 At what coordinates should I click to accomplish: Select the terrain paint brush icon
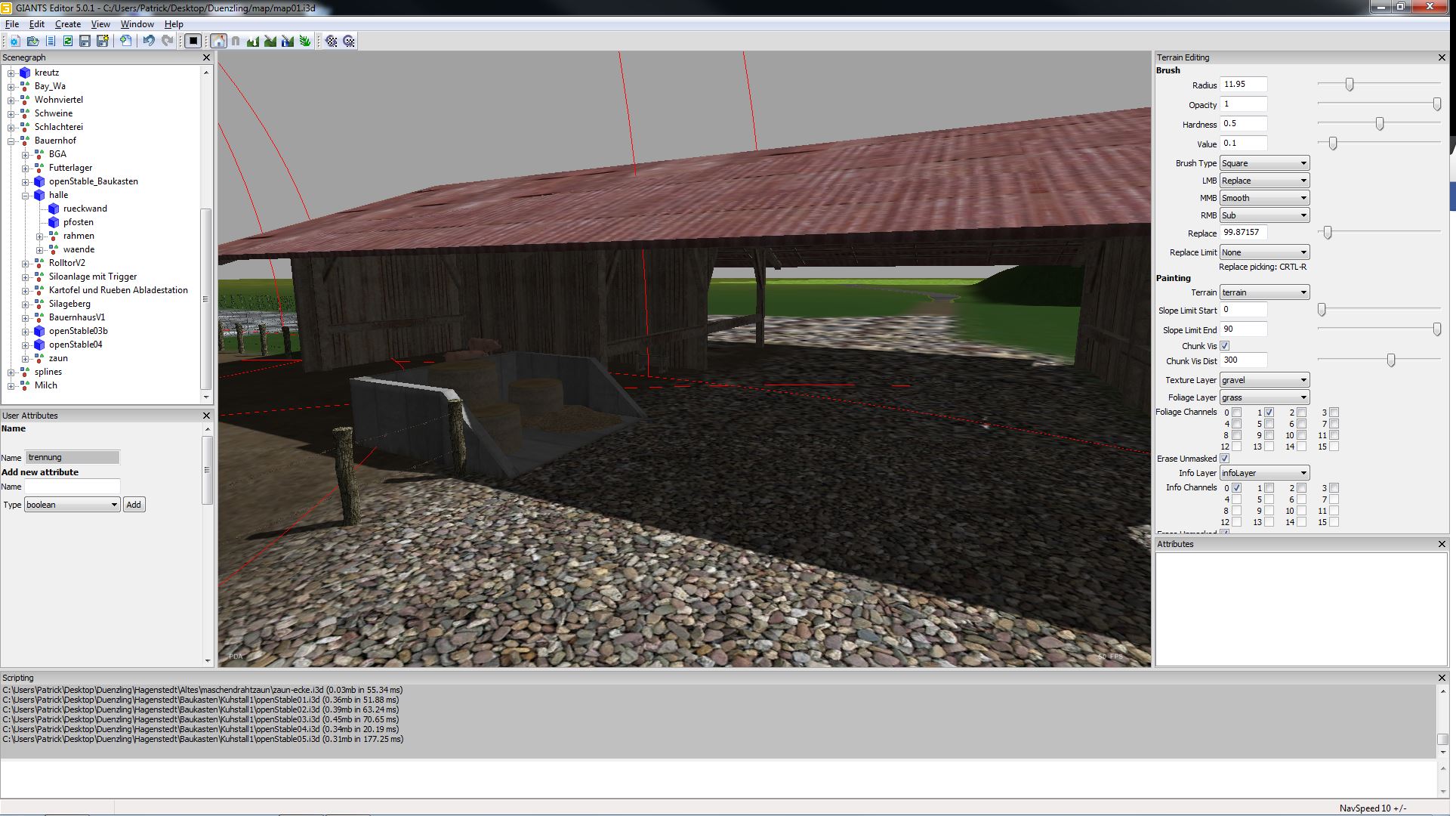tap(270, 41)
